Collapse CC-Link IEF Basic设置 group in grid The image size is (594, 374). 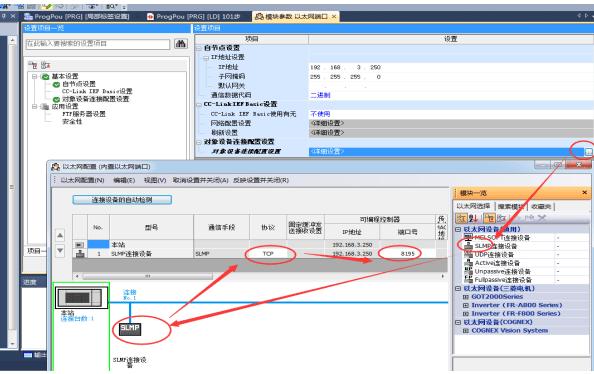click(x=199, y=104)
